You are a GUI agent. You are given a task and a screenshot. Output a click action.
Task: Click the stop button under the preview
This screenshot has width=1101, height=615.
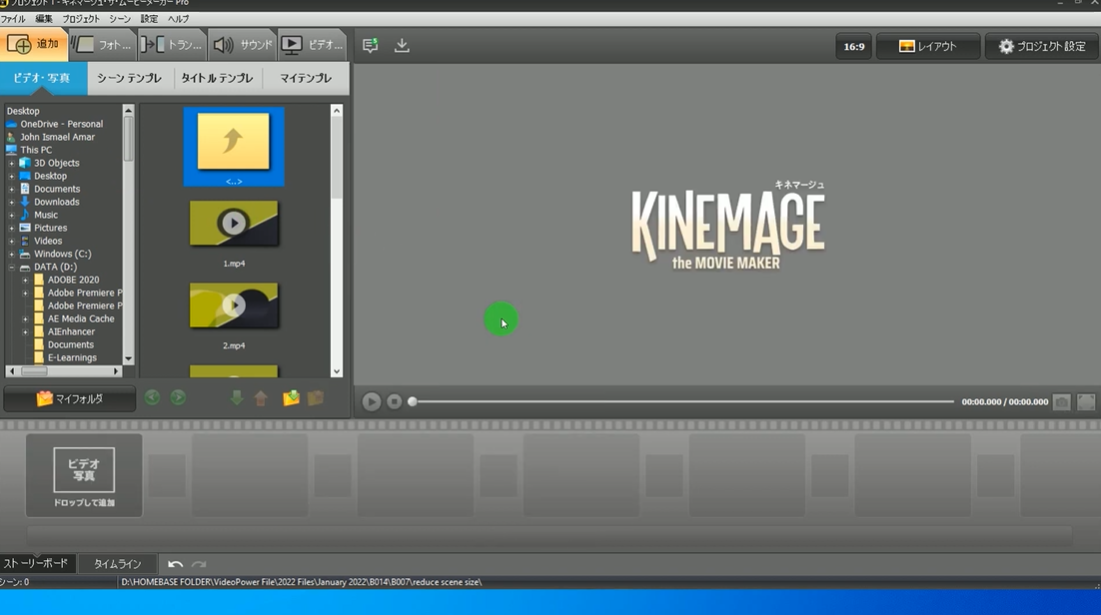[x=394, y=401]
